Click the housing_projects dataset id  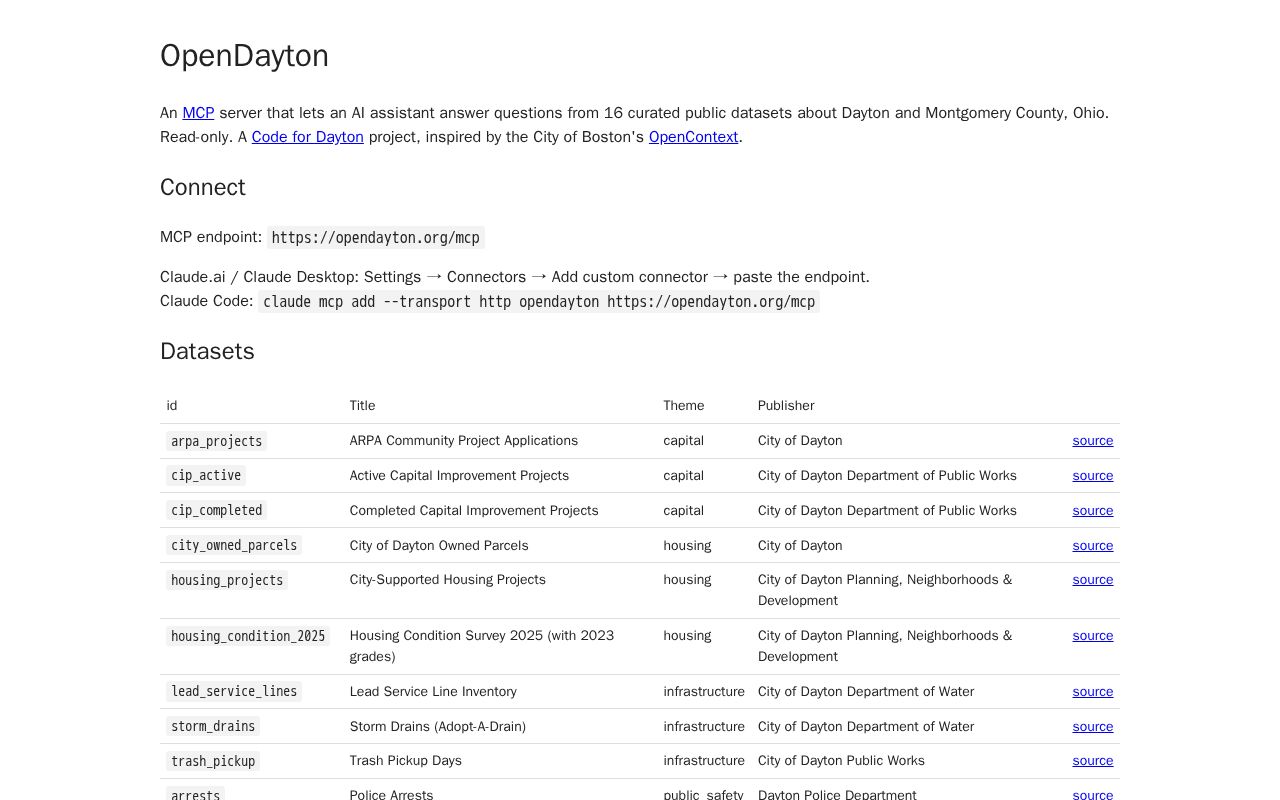pos(227,580)
